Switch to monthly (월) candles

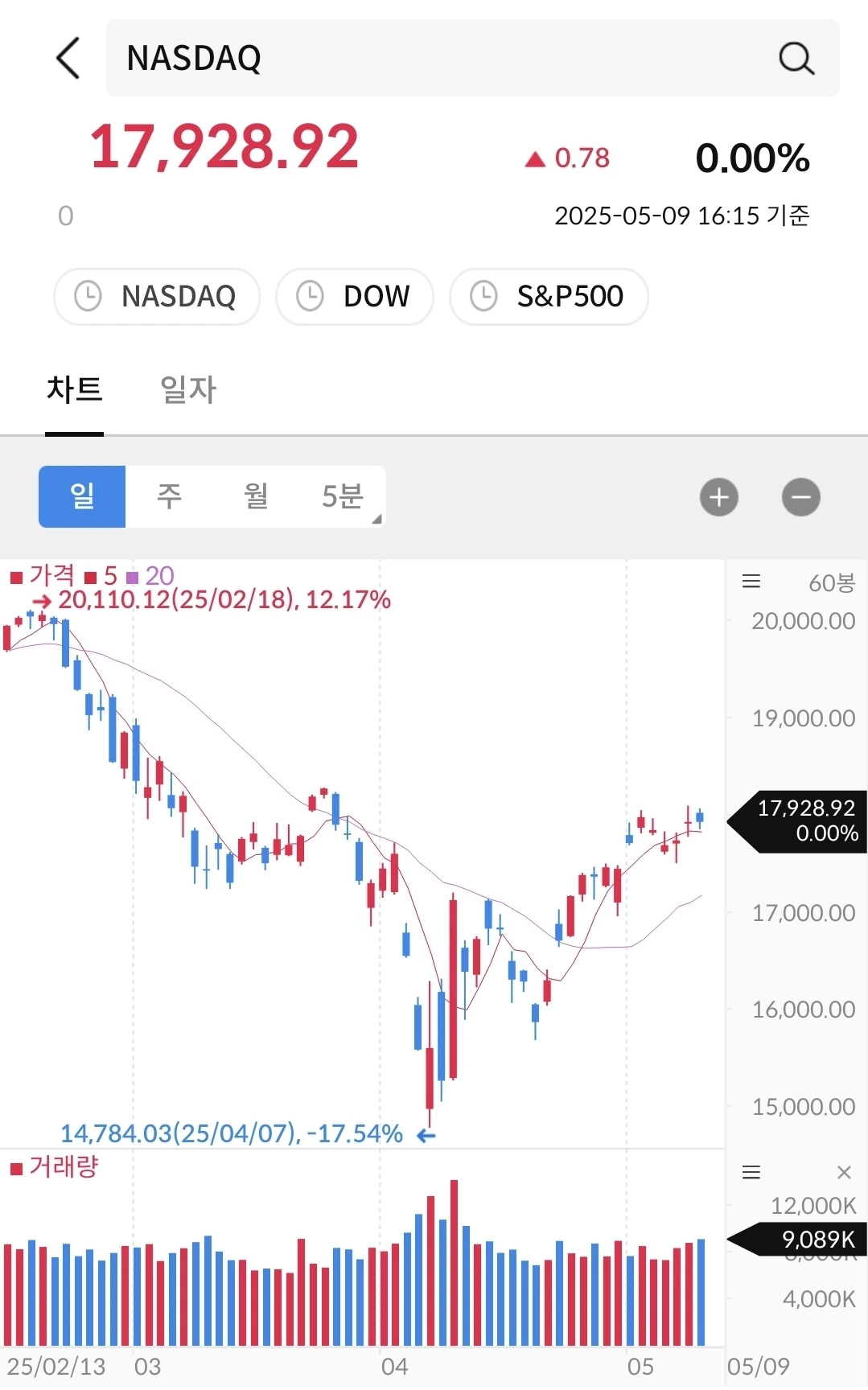pos(256,496)
